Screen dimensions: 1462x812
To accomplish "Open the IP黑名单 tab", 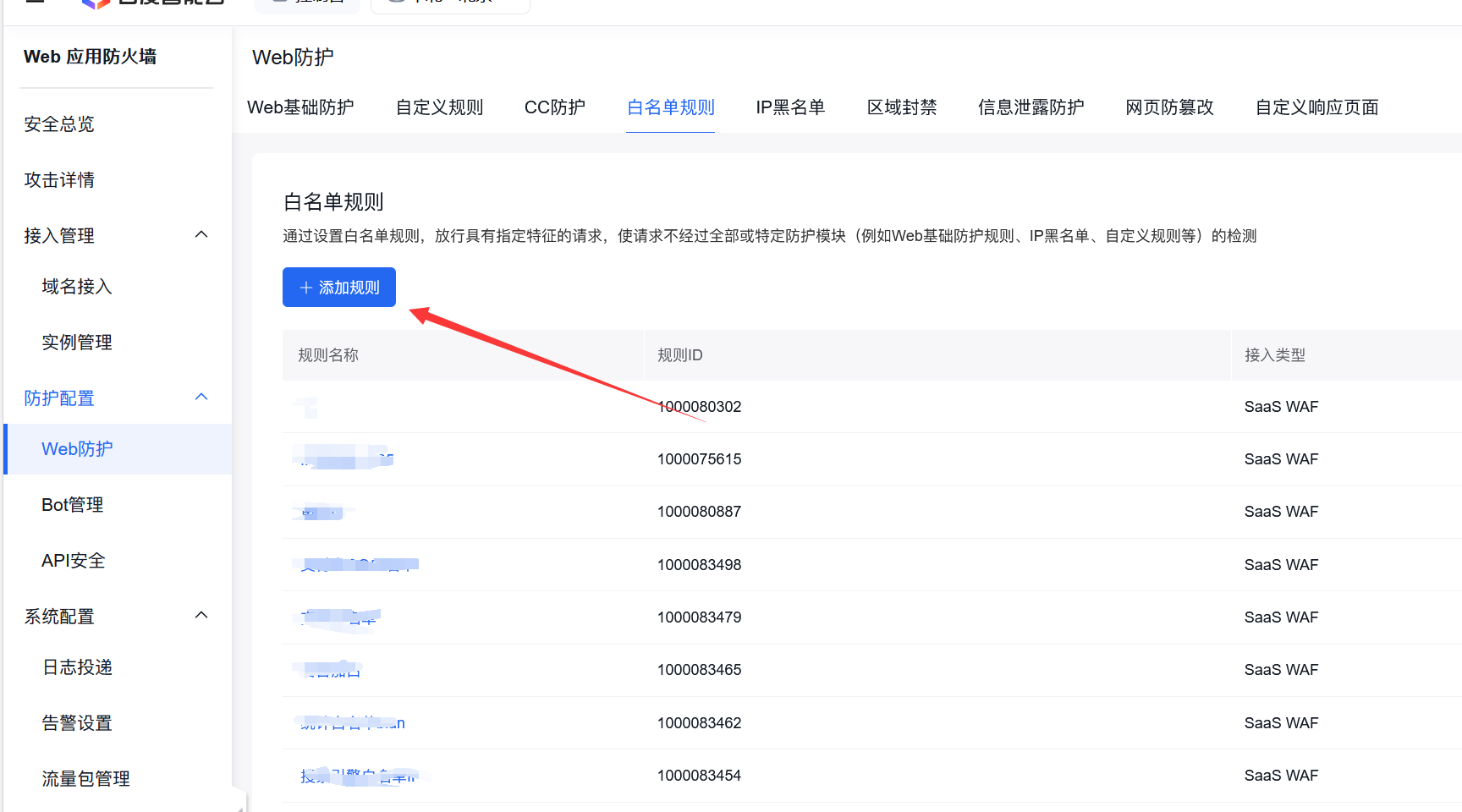I will [x=790, y=107].
